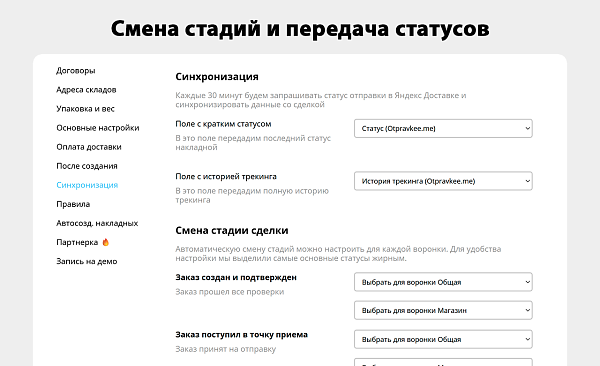Click the fire icon next to Партнерка

click(106, 242)
